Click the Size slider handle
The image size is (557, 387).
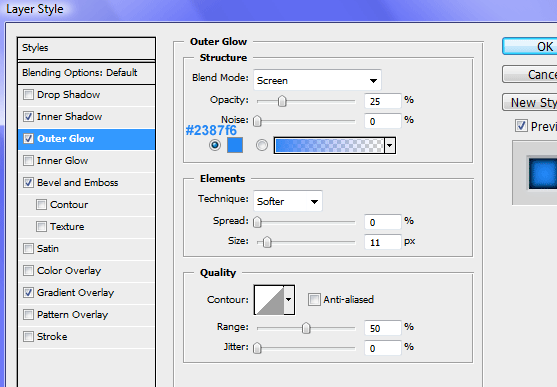coord(267,242)
